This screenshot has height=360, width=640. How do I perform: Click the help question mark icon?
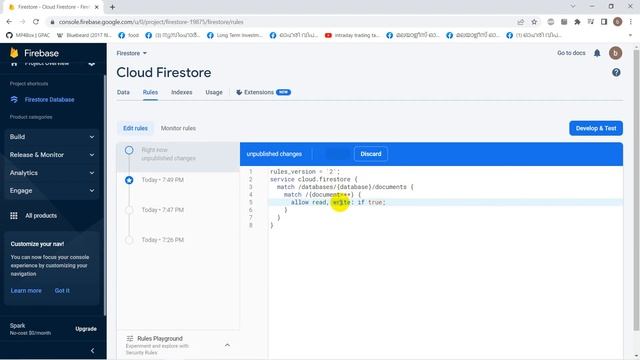point(616,73)
